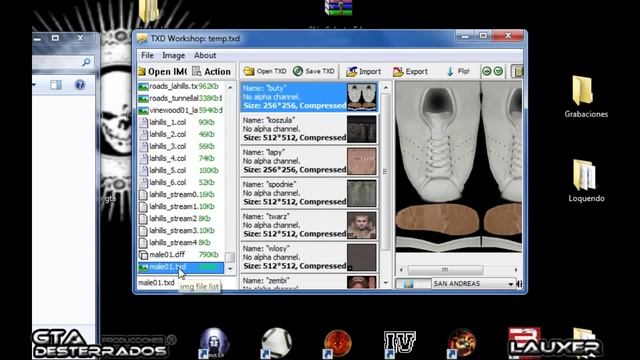Select lahills_1.col in file list
640x360 pixels.
[180, 122]
